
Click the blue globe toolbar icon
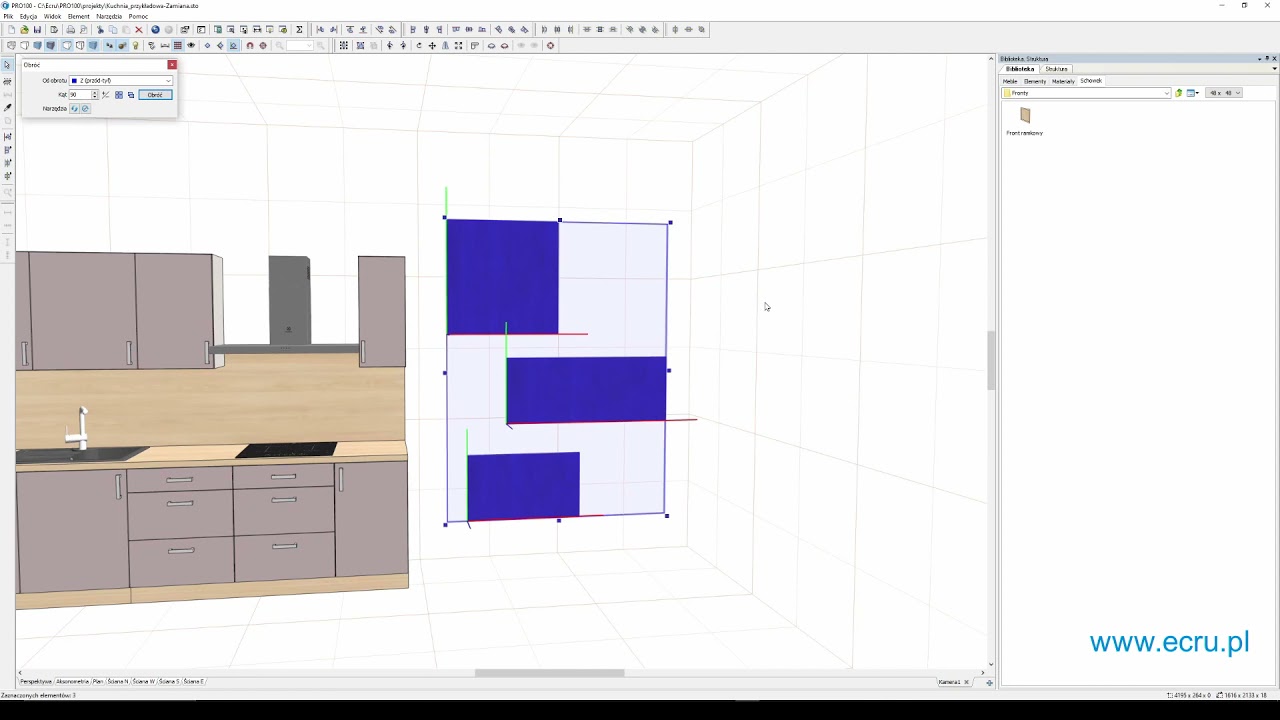point(155,30)
